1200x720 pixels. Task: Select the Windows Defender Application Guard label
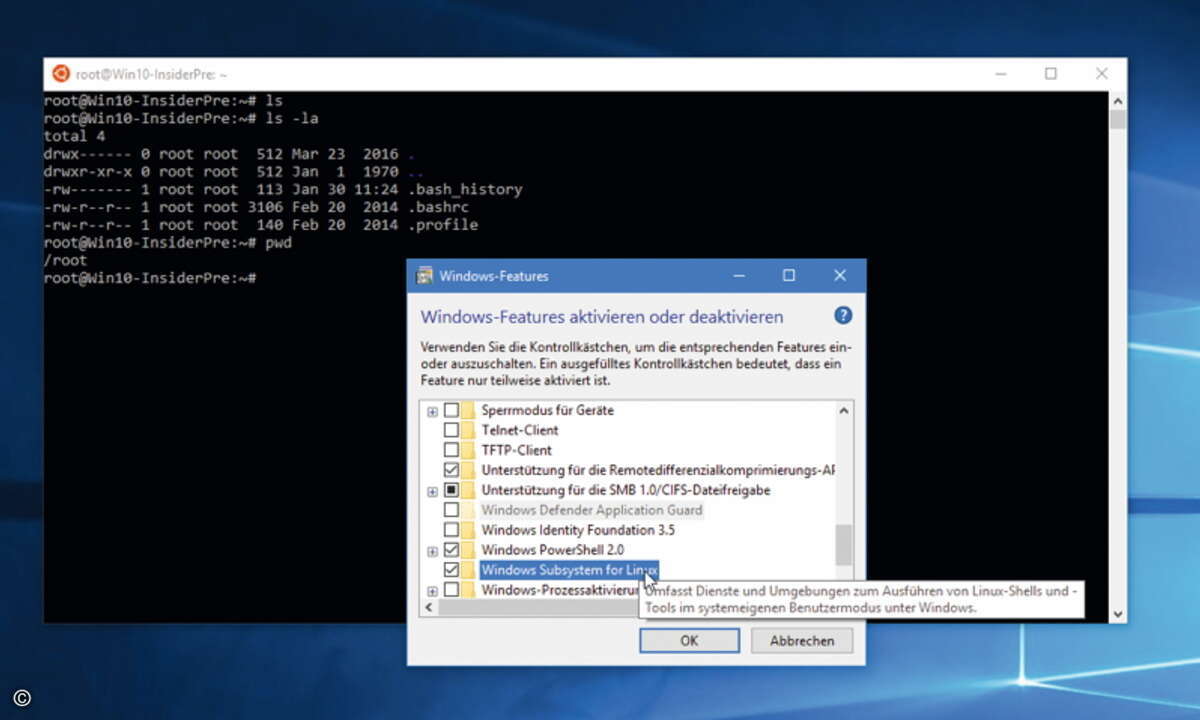592,510
